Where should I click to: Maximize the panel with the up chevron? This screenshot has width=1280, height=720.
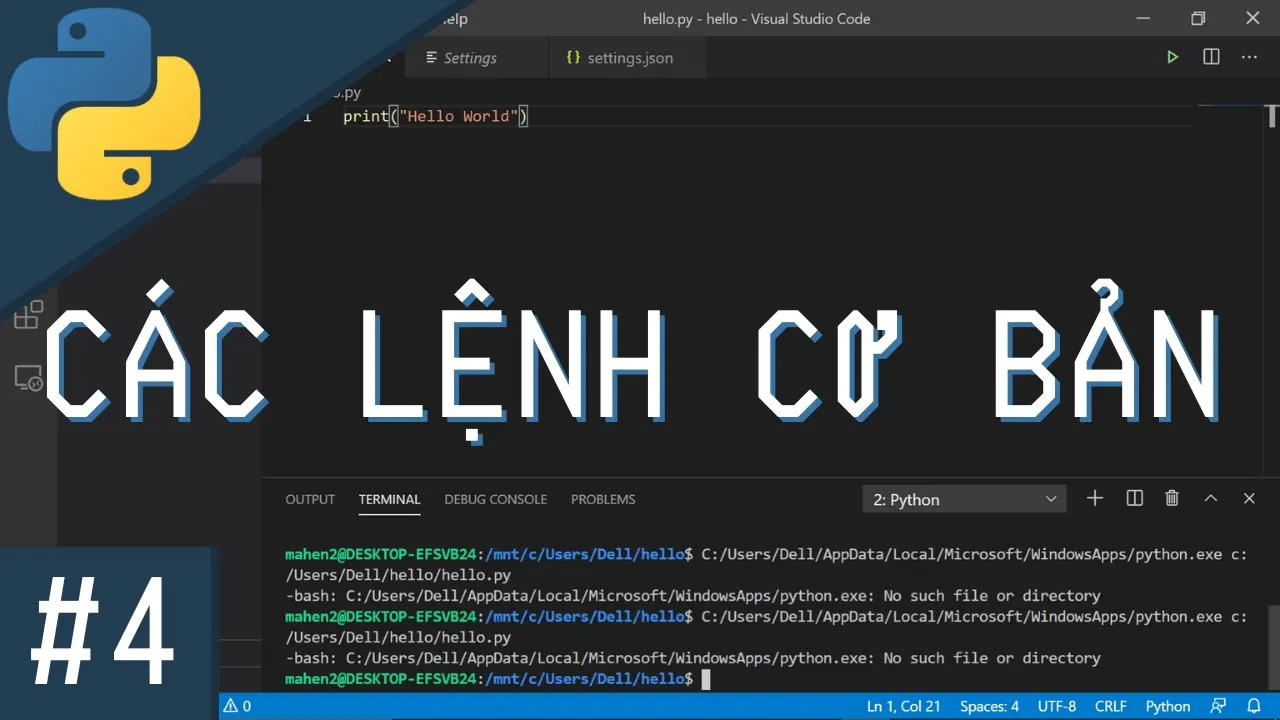1210,498
